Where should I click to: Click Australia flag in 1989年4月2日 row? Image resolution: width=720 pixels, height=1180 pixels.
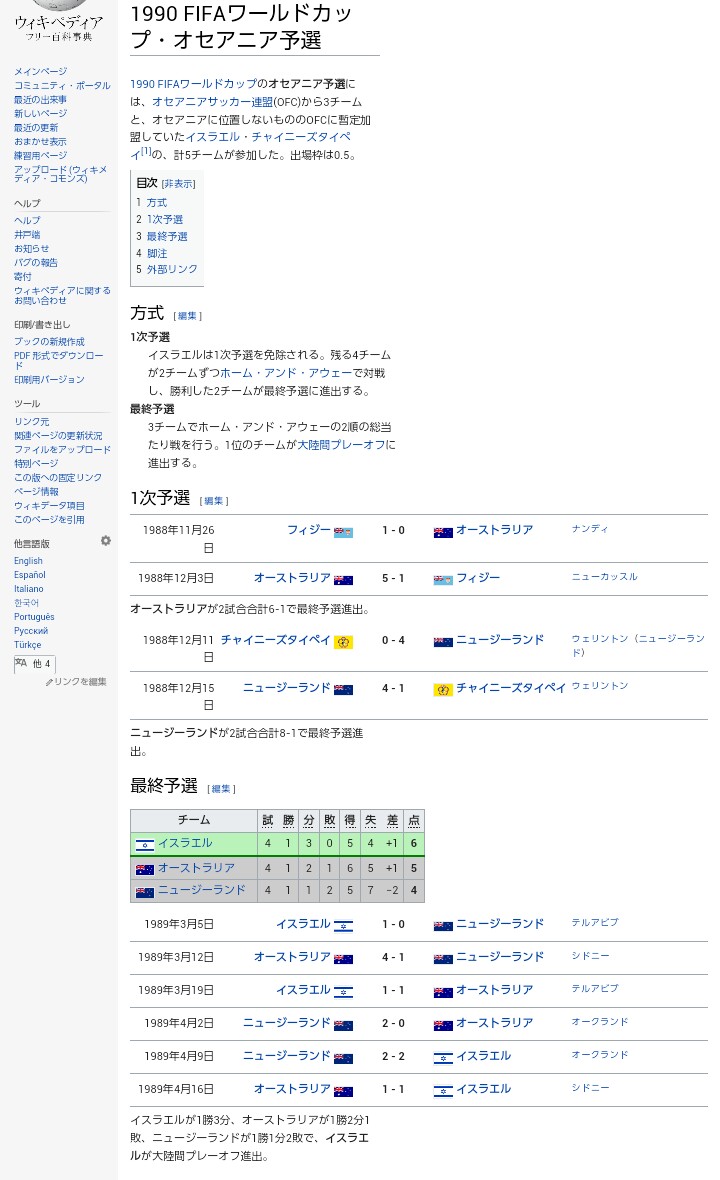click(443, 1026)
